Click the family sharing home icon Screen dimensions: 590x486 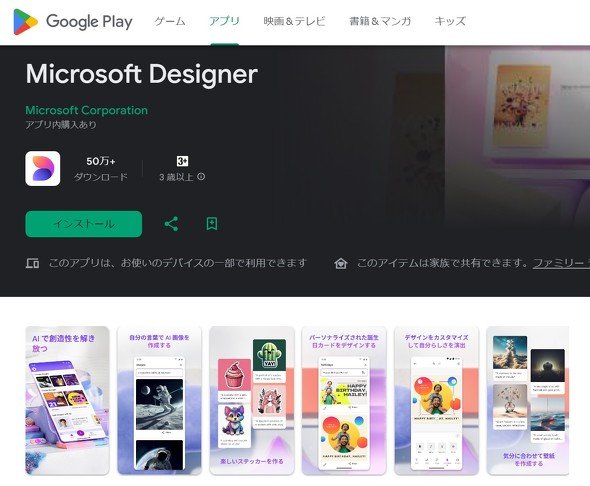(x=341, y=263)
